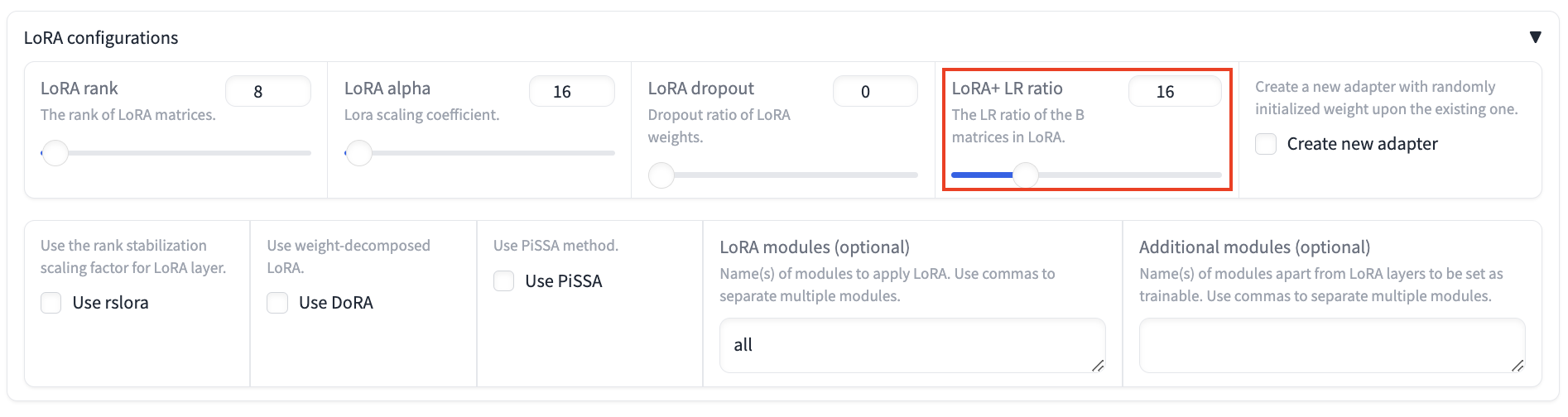The height and width of the screenshot is (417, 1568).
Task: Click the LoRA configurations header title
Action: coord(101,38)
